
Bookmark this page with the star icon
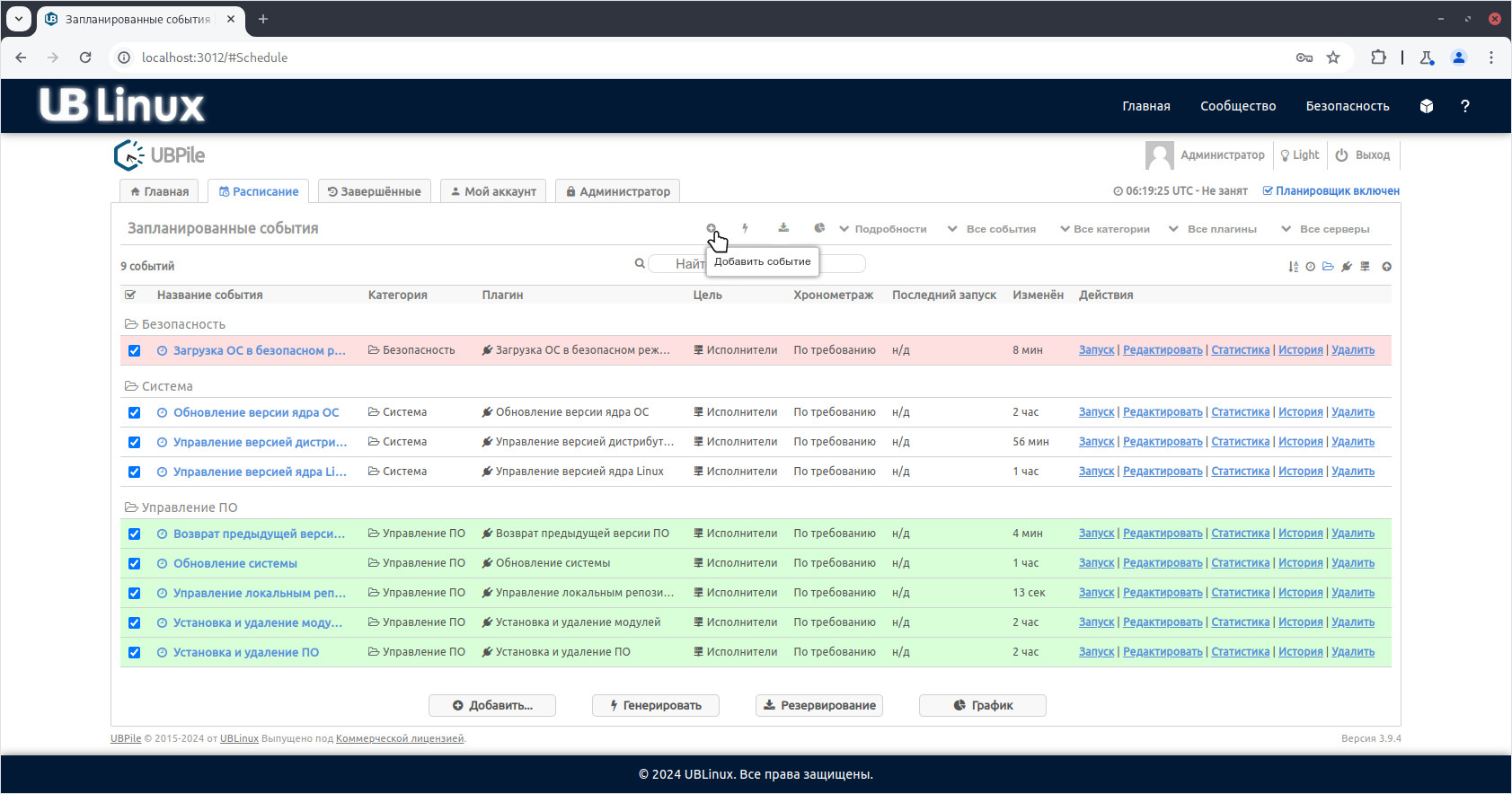[x=1333, y=57]
